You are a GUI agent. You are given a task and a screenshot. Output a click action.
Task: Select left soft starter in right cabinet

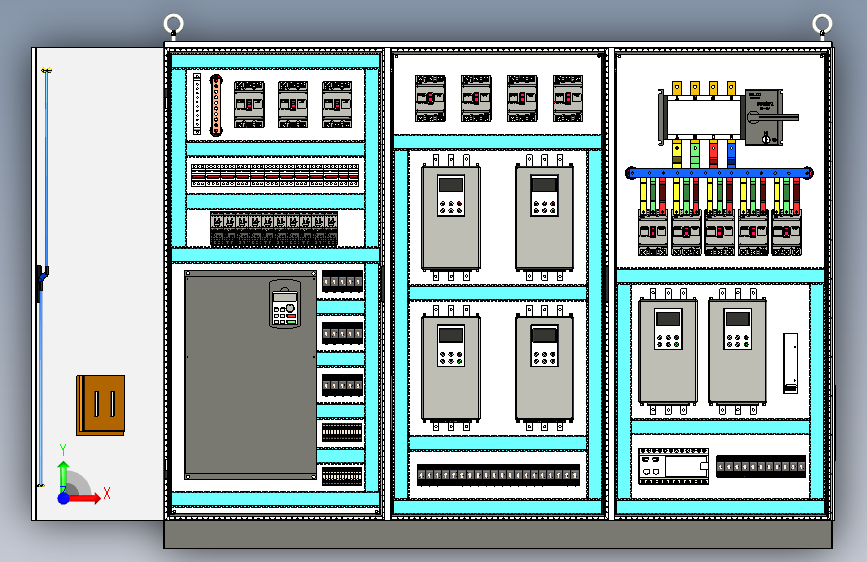coord(668,351)
